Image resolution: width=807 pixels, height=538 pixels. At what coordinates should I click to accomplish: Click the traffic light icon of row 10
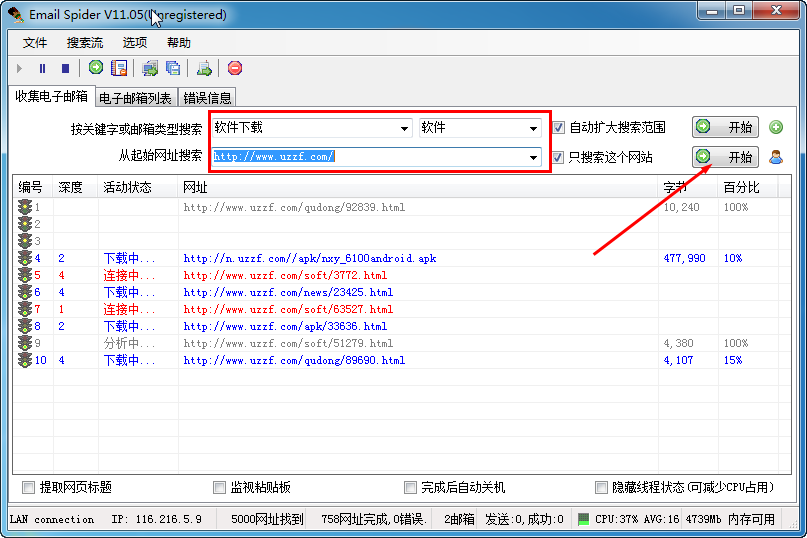[25, 360]
